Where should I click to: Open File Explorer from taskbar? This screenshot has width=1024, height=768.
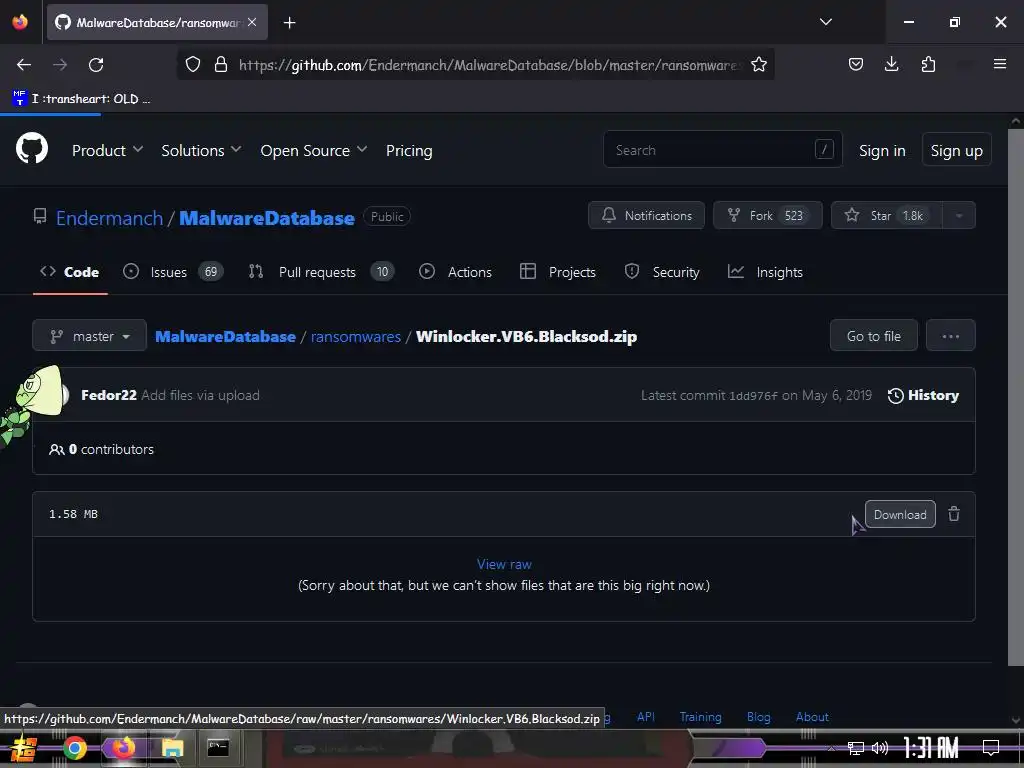click(172, 748)
